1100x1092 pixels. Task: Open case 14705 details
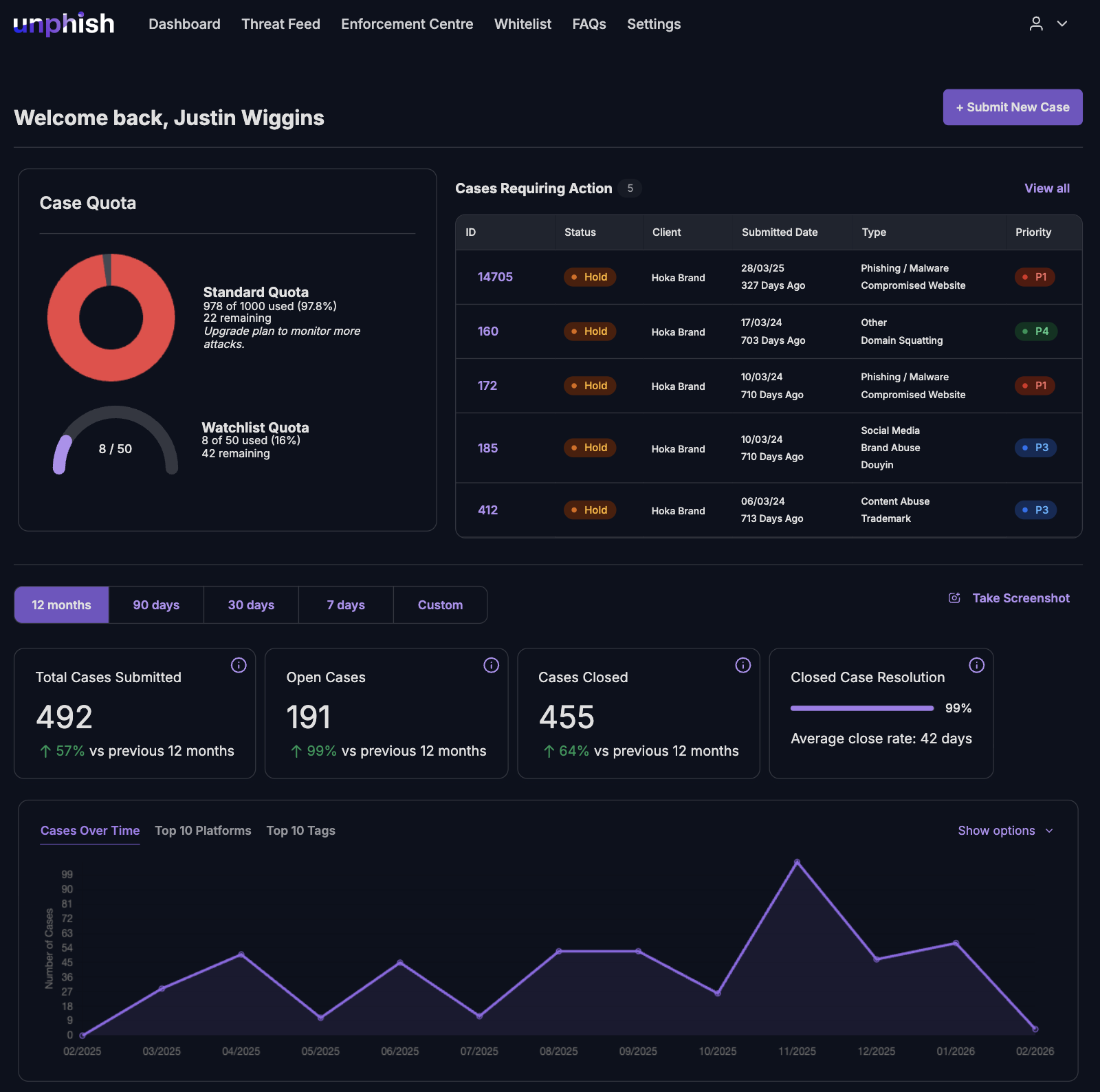click(x=494, y=276)
